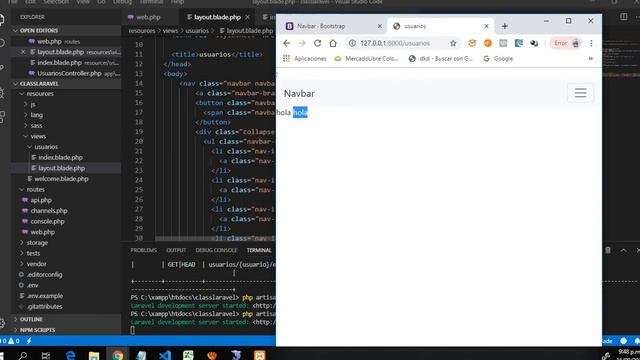The height and width of the screenshot is (360, 640).
Task: Open the Chrome three-dot menu
Action: click(x=591, y=43)
